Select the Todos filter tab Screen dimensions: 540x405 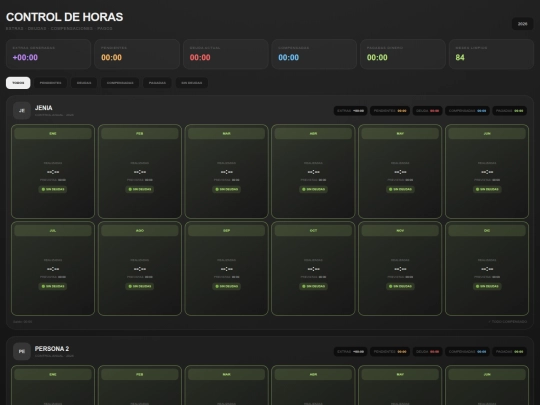tap(18, 83)
